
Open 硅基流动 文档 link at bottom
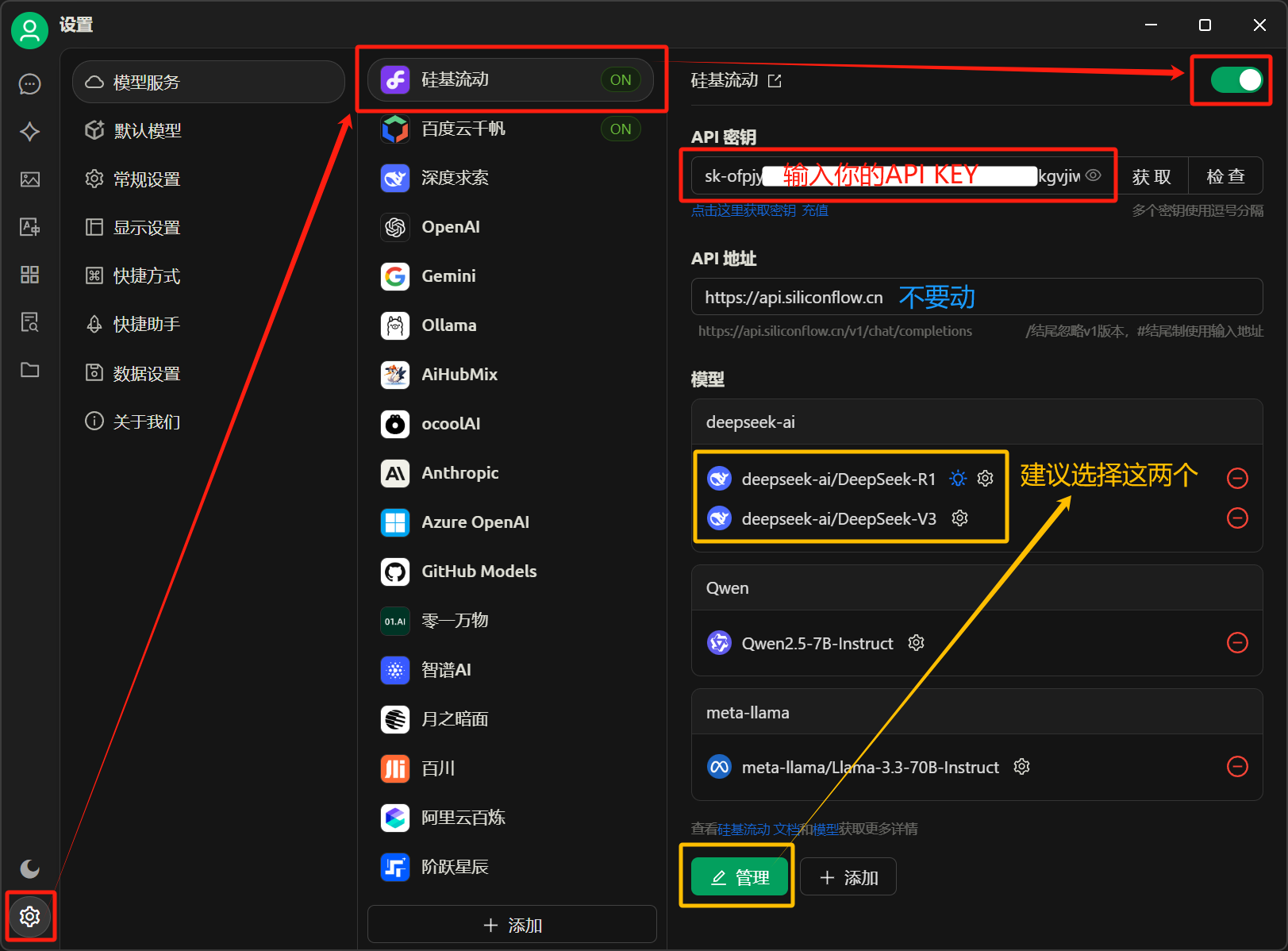(x=758, y=829)
